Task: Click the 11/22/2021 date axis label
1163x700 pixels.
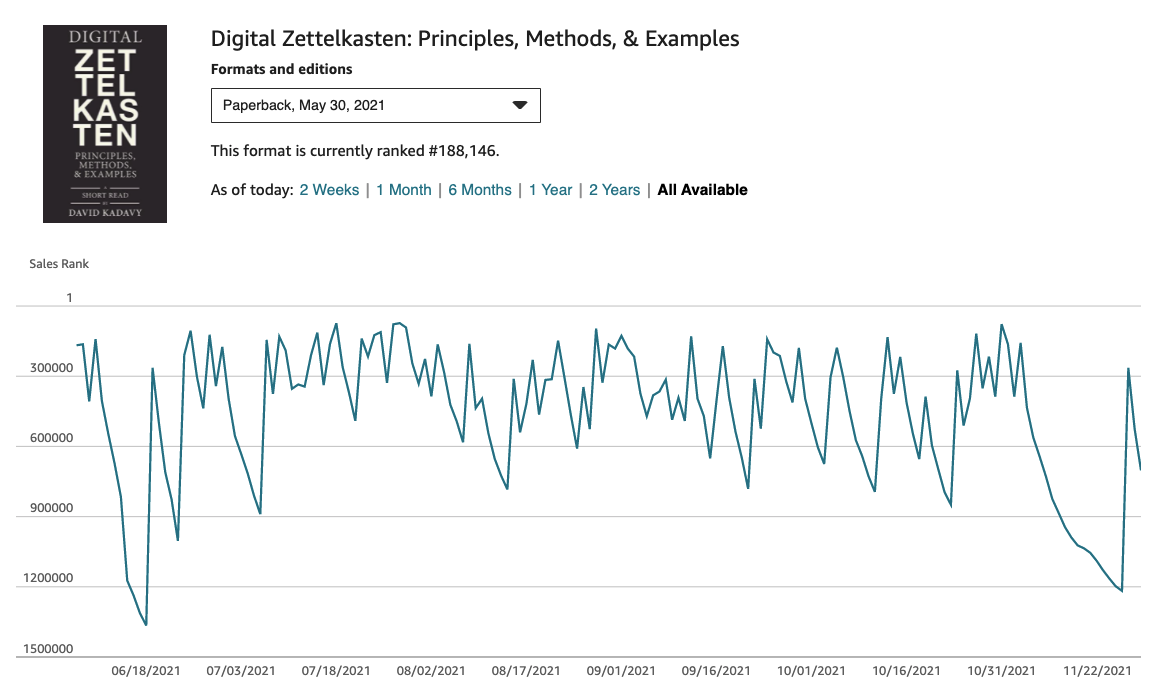Action: [1097, 671]
